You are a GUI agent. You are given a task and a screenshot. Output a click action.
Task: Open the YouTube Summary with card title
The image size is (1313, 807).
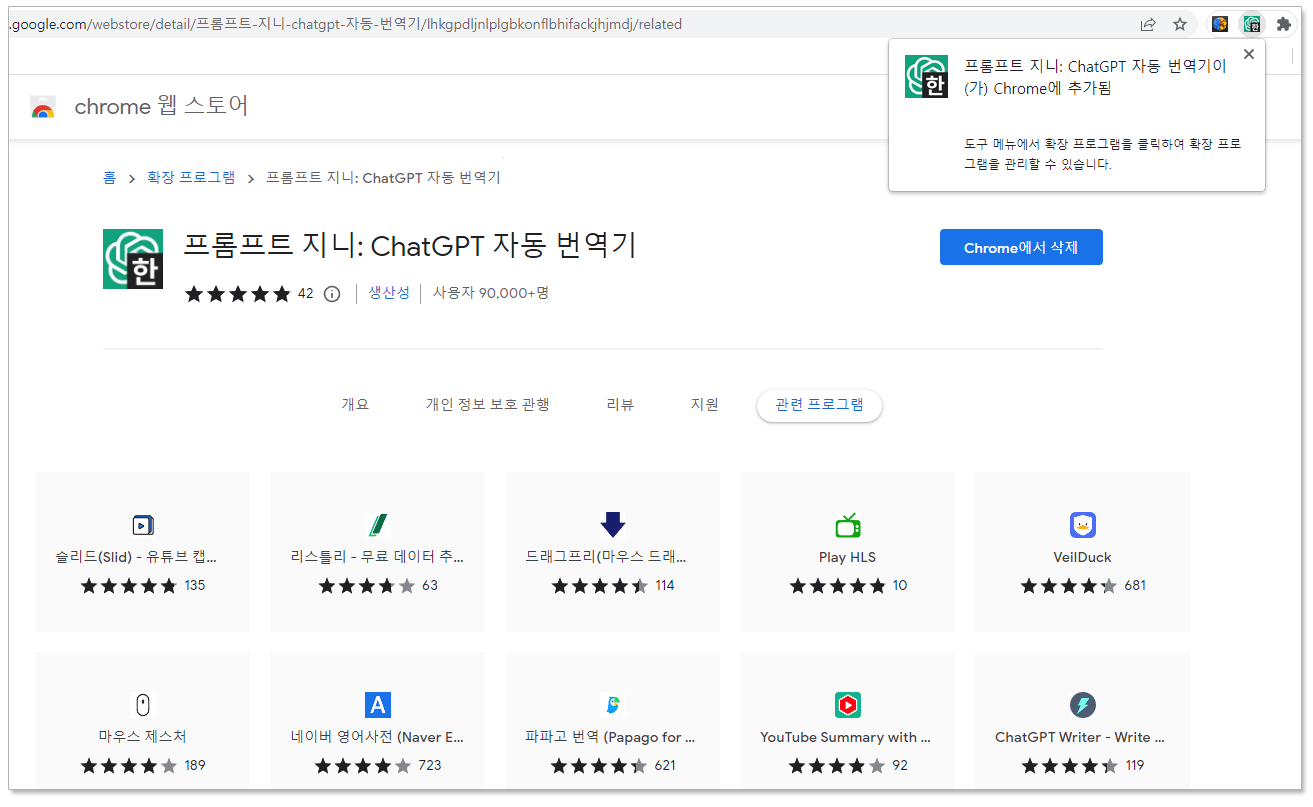(x=845, y=737)
